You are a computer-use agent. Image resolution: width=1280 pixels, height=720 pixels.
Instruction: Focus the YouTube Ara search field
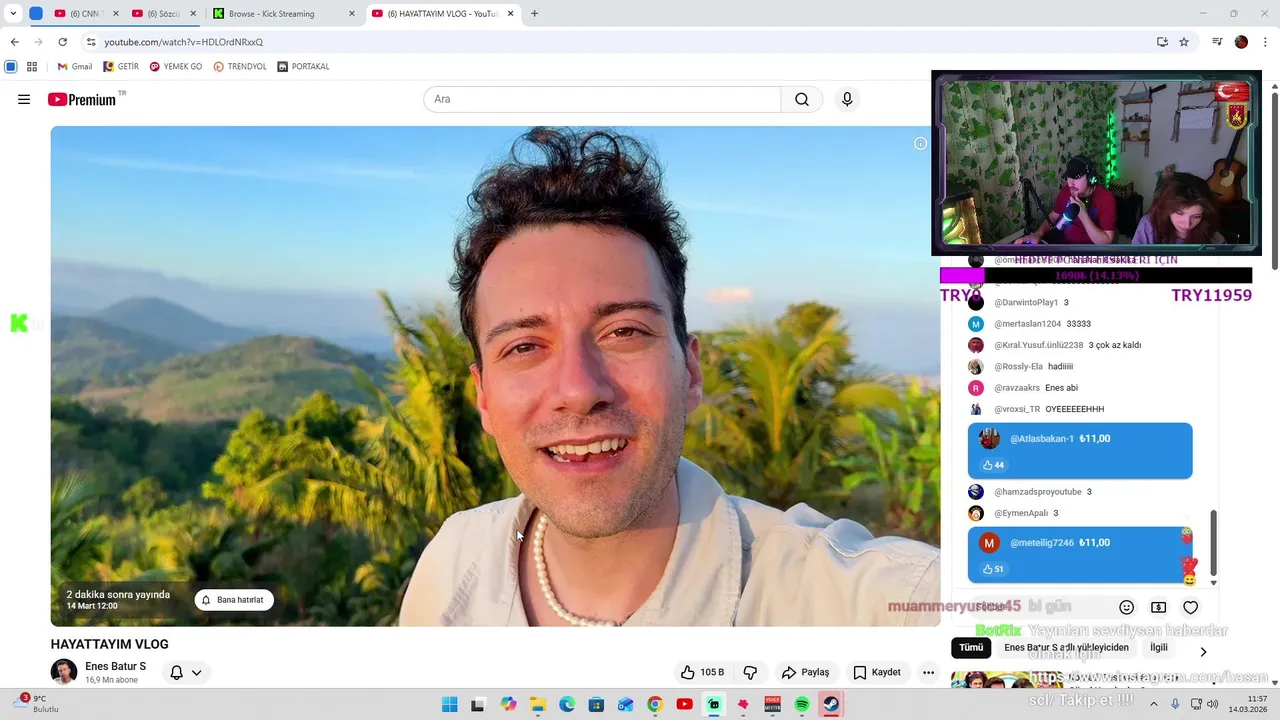tap(602, 99)
